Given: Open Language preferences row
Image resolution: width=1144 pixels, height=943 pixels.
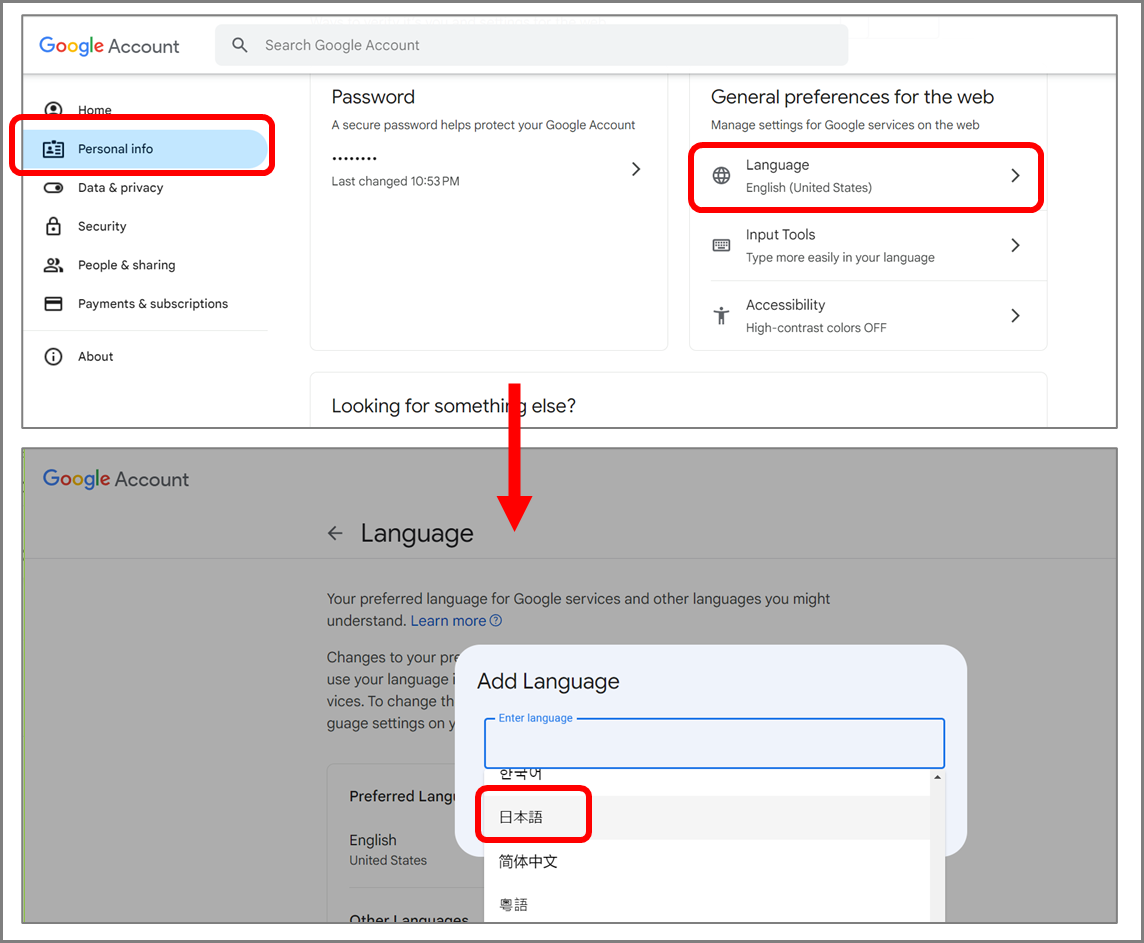Looking at the screenshot, I should click(866, 176).
